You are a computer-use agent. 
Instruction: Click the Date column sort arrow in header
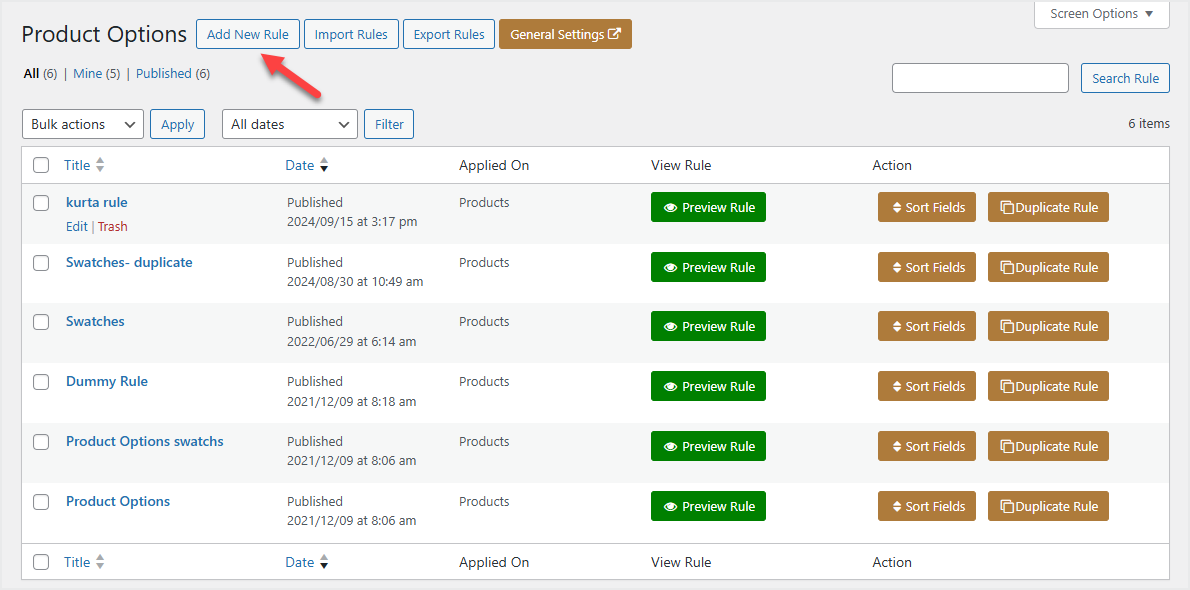(x=323, y=165)
